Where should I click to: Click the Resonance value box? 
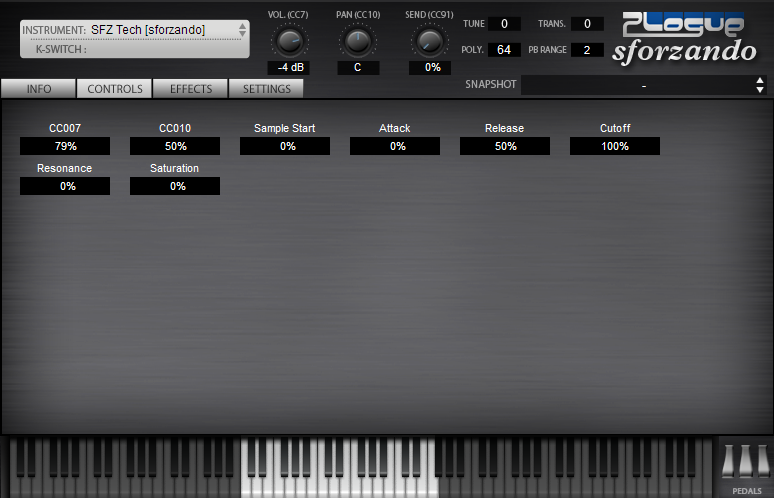point(65,186)
